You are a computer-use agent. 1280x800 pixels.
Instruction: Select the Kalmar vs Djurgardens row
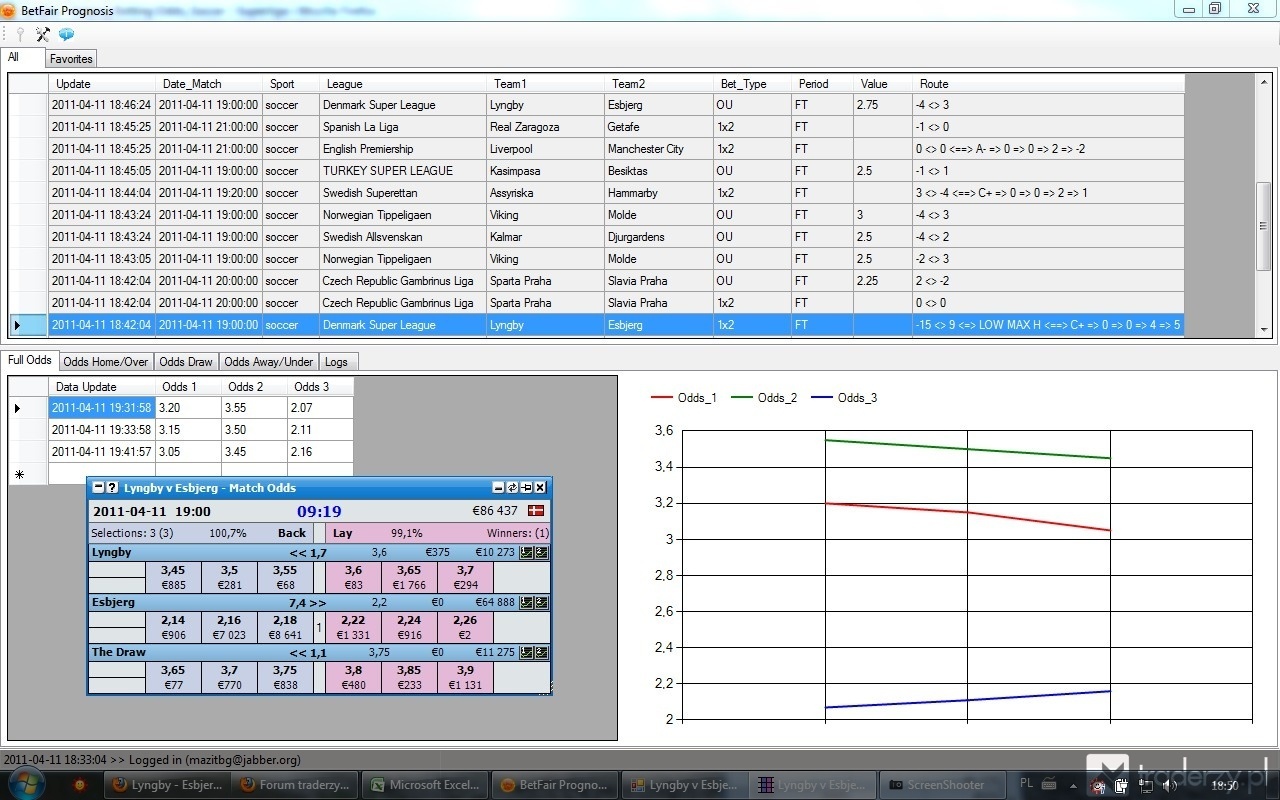click(596, 237)
